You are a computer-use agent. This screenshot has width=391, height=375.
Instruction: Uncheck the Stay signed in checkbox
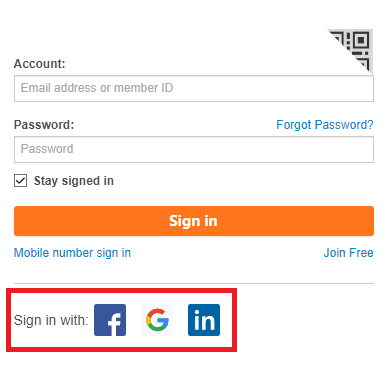click(20, 181)
